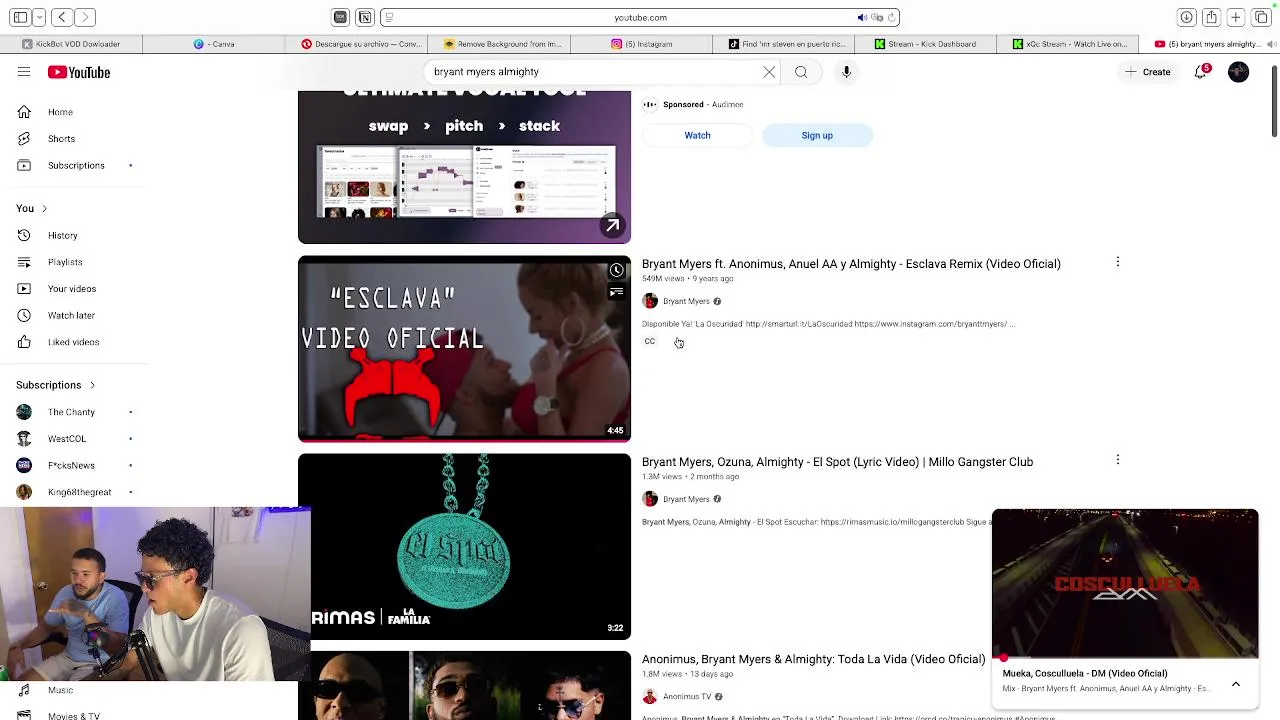Open the Toda La Vida video title
Screen dimensions: 1280x720
(x=813, y=659)
